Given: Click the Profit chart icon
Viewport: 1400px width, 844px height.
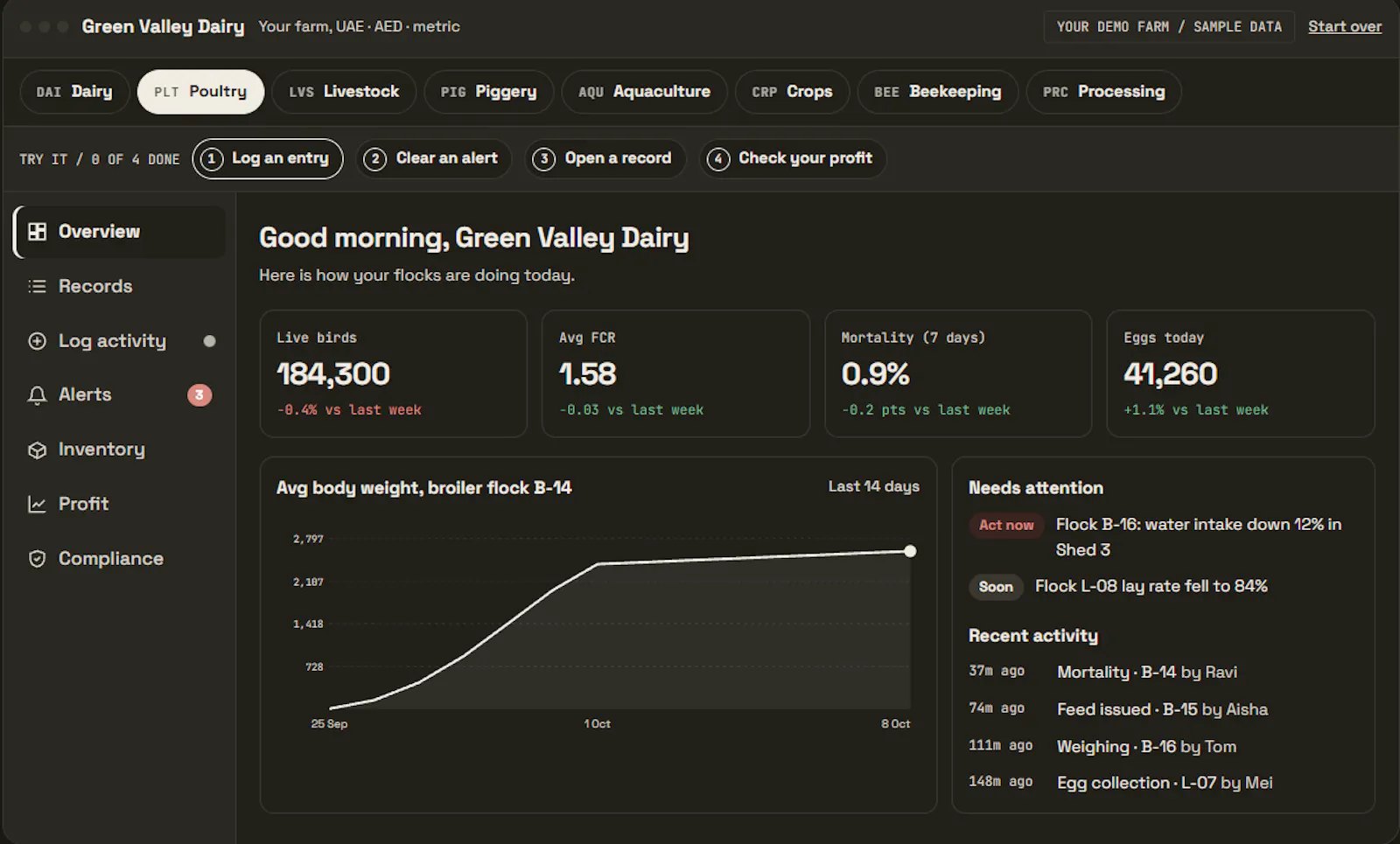Looking at the screenshot, I should pos(37,505).
